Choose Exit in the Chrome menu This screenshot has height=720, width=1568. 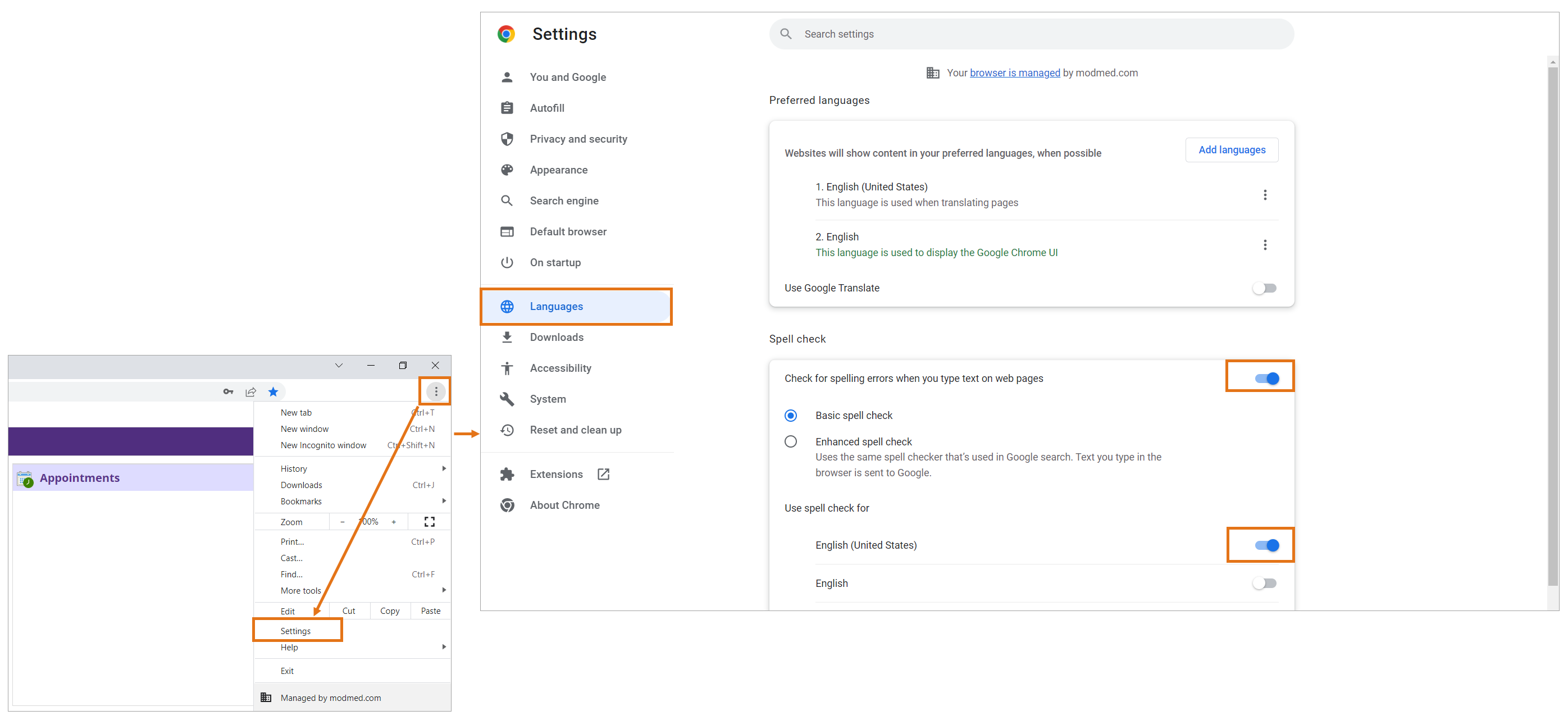(352, 671)
